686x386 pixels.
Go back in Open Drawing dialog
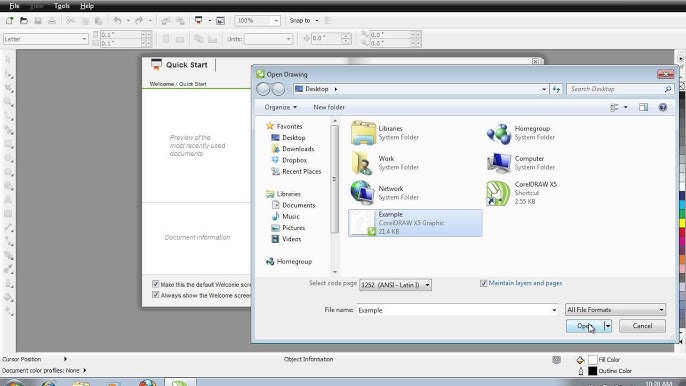(x=263, y=89)
